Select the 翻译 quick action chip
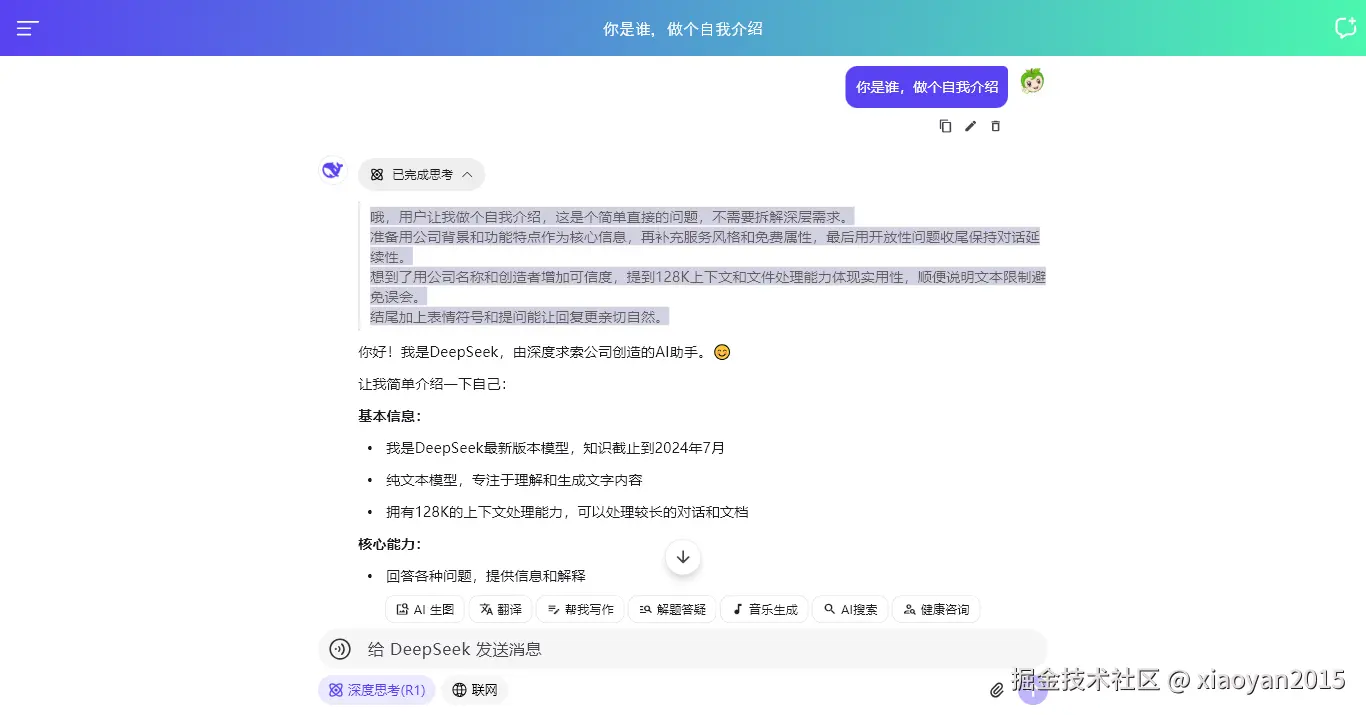The height and width of the screenshot is (715, 1366). [x=500, y=609]
